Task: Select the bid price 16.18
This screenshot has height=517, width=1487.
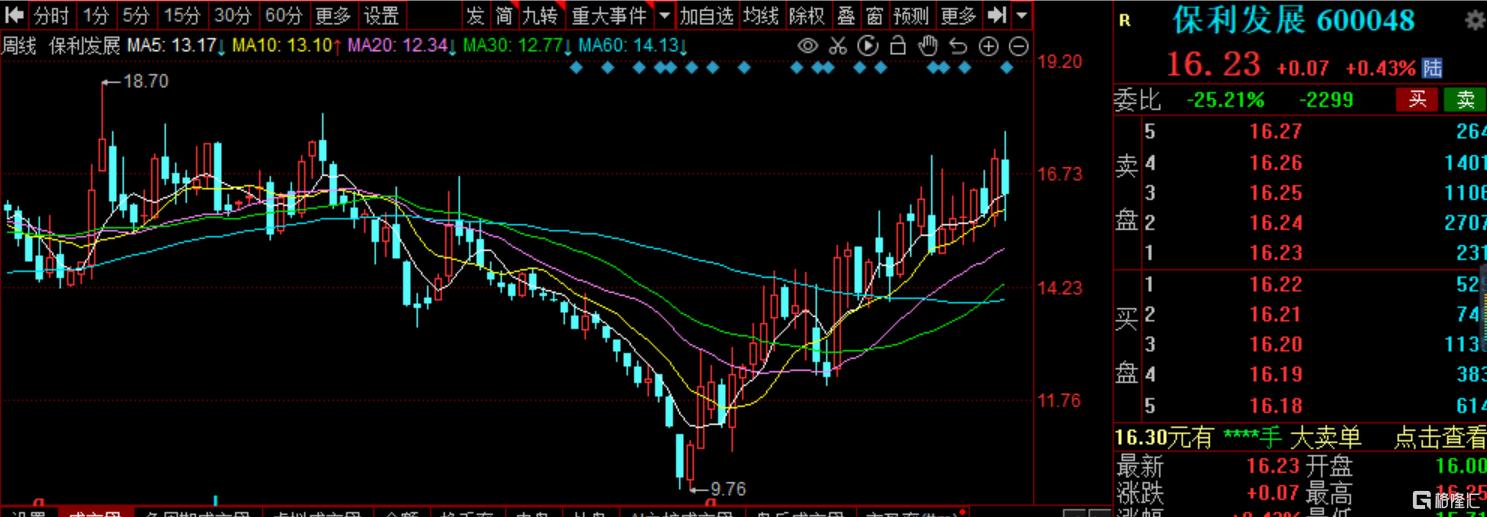Action: 1275,405
